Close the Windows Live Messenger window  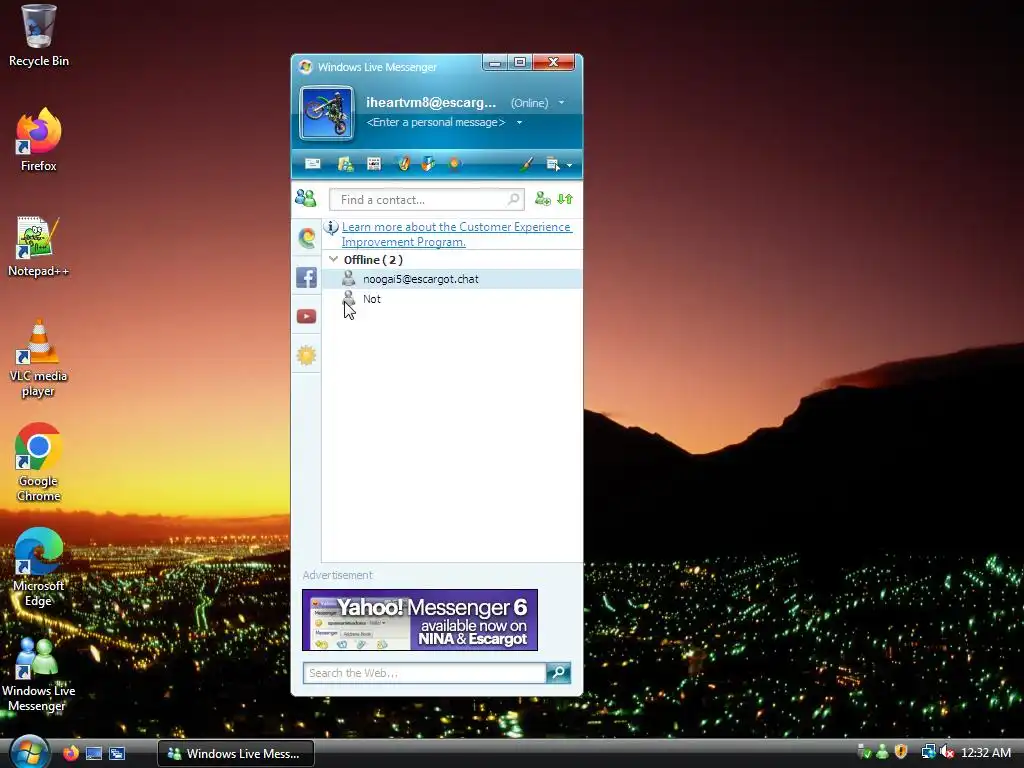point(554,63)
